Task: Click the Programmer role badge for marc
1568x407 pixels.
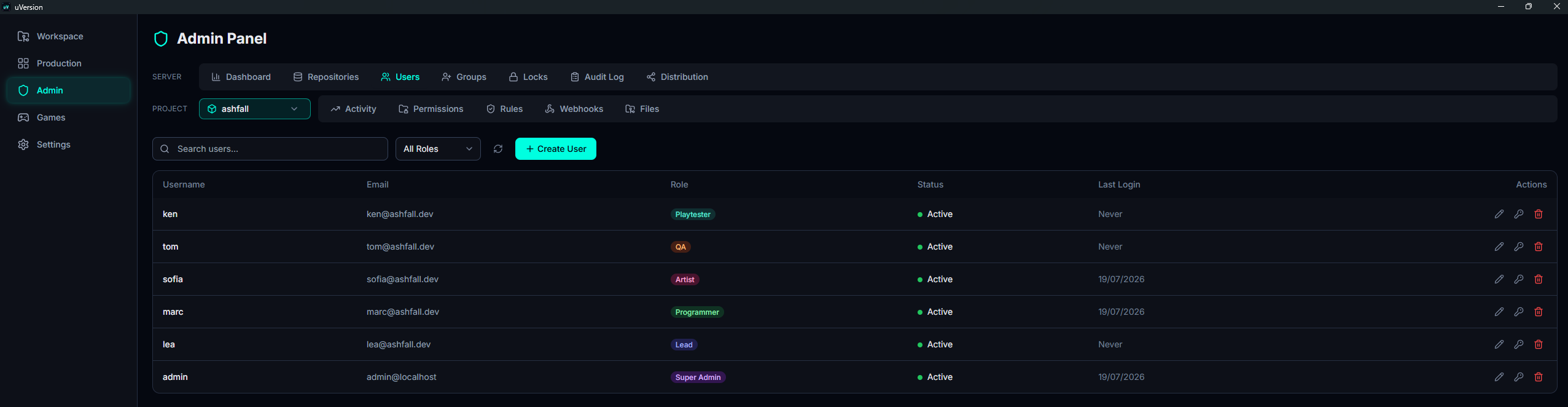Action: (697, 312)
